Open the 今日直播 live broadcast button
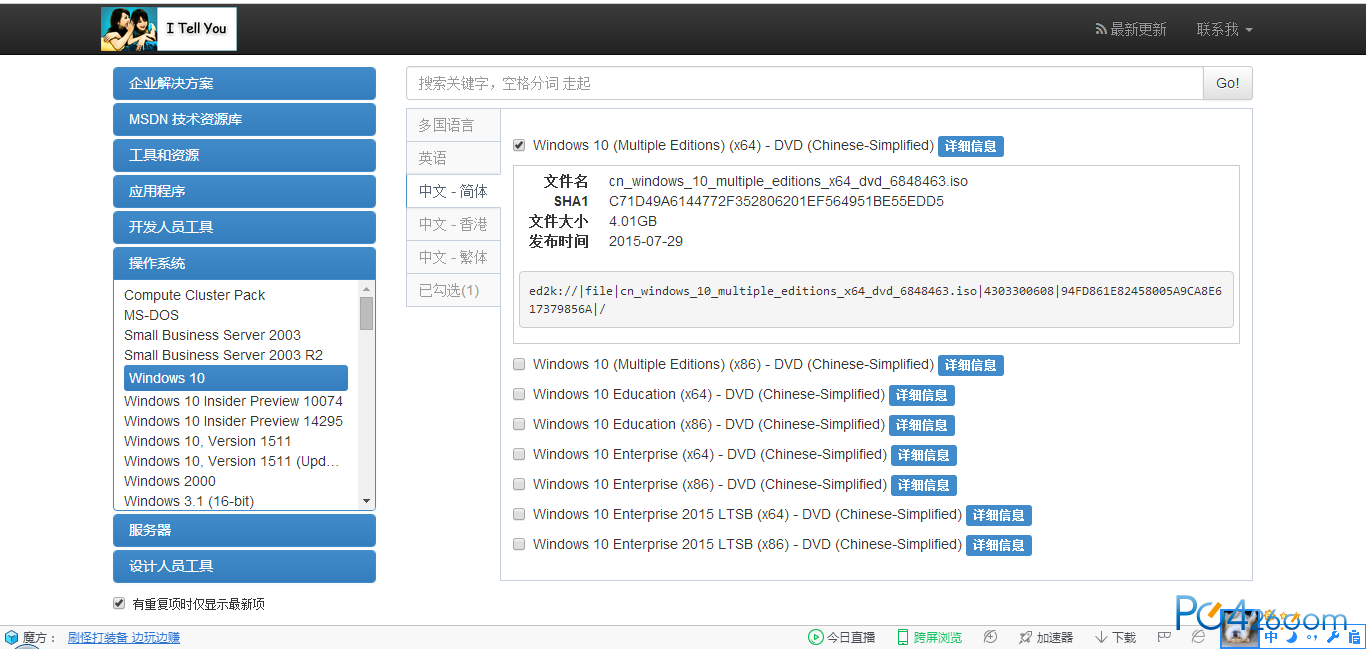 coord(841,637)
